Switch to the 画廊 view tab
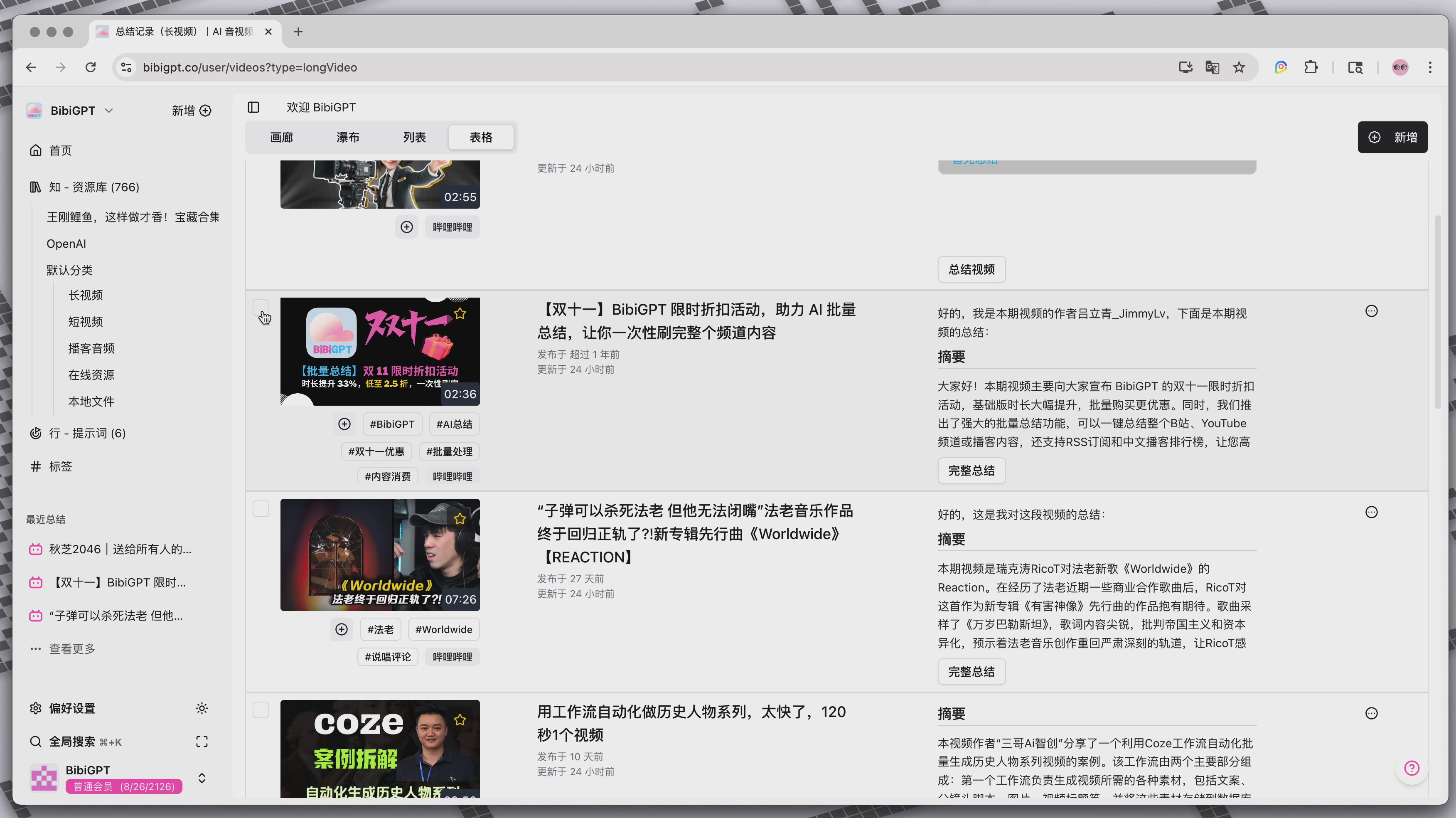The image size is (1456, 818). [281, 137]
